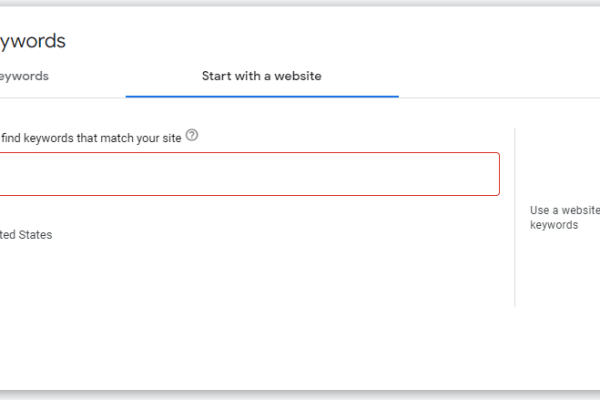Viewport: 600px width, 400px height.
Task: Click the vertical divider beside the URL field
Action: click(x=515, y=217)
